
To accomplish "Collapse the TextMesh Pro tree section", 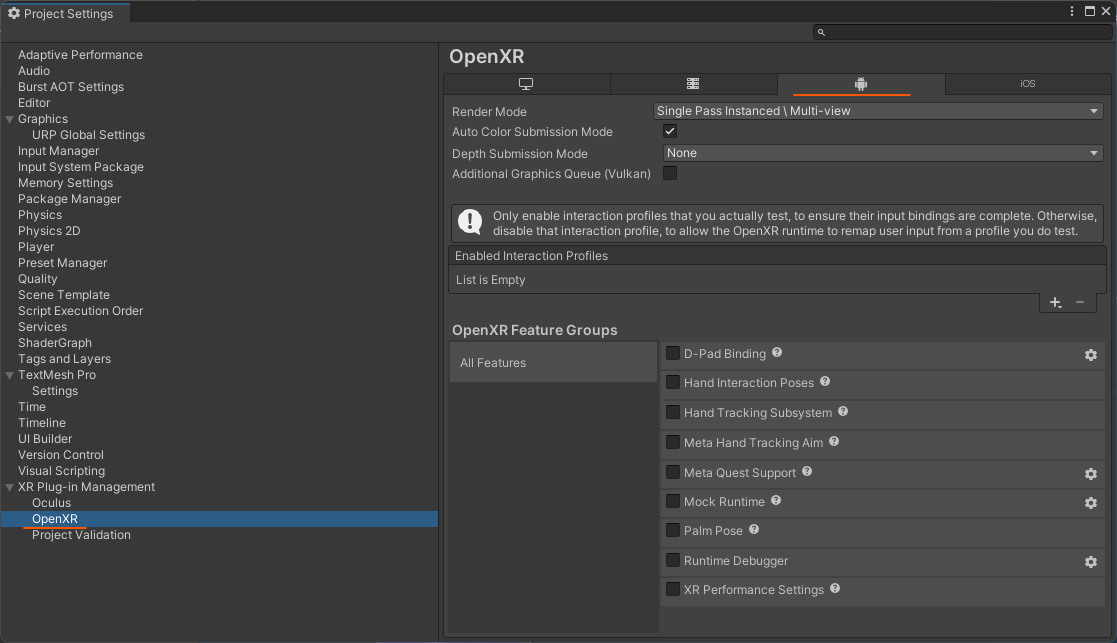I will click(10, 375).
